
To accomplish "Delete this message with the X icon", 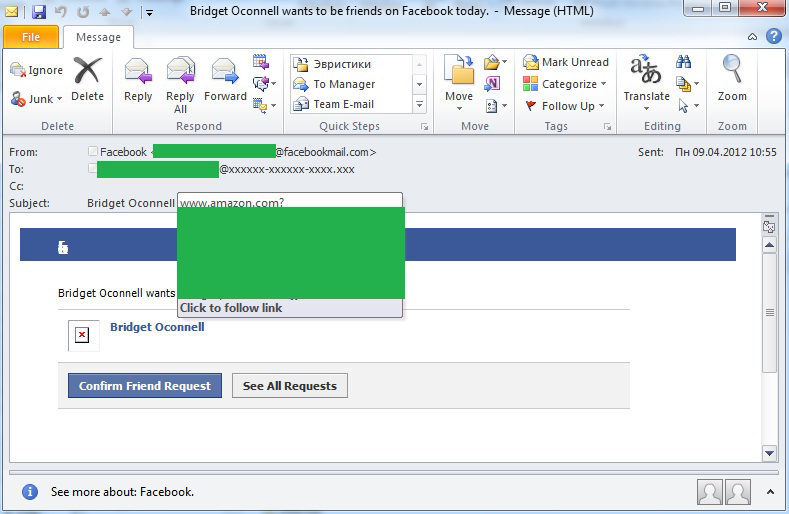I will tap(88, 80).
